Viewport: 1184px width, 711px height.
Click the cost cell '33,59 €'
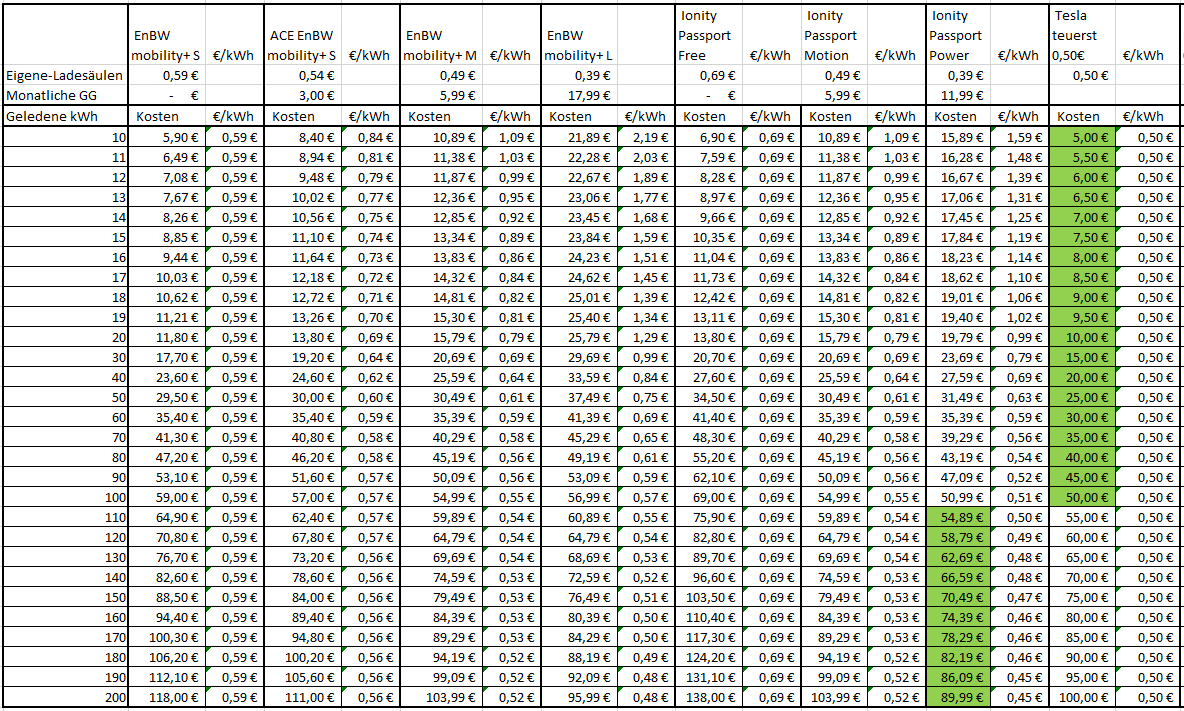point(579,377)
